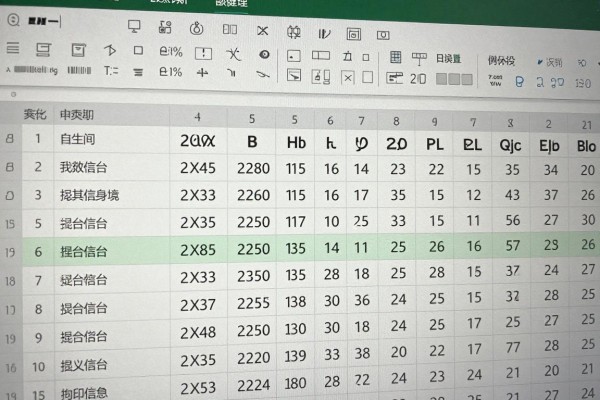
Task: Click the eye icon in the toolbar
Action: pyautogui.click(x=264, y=55)
